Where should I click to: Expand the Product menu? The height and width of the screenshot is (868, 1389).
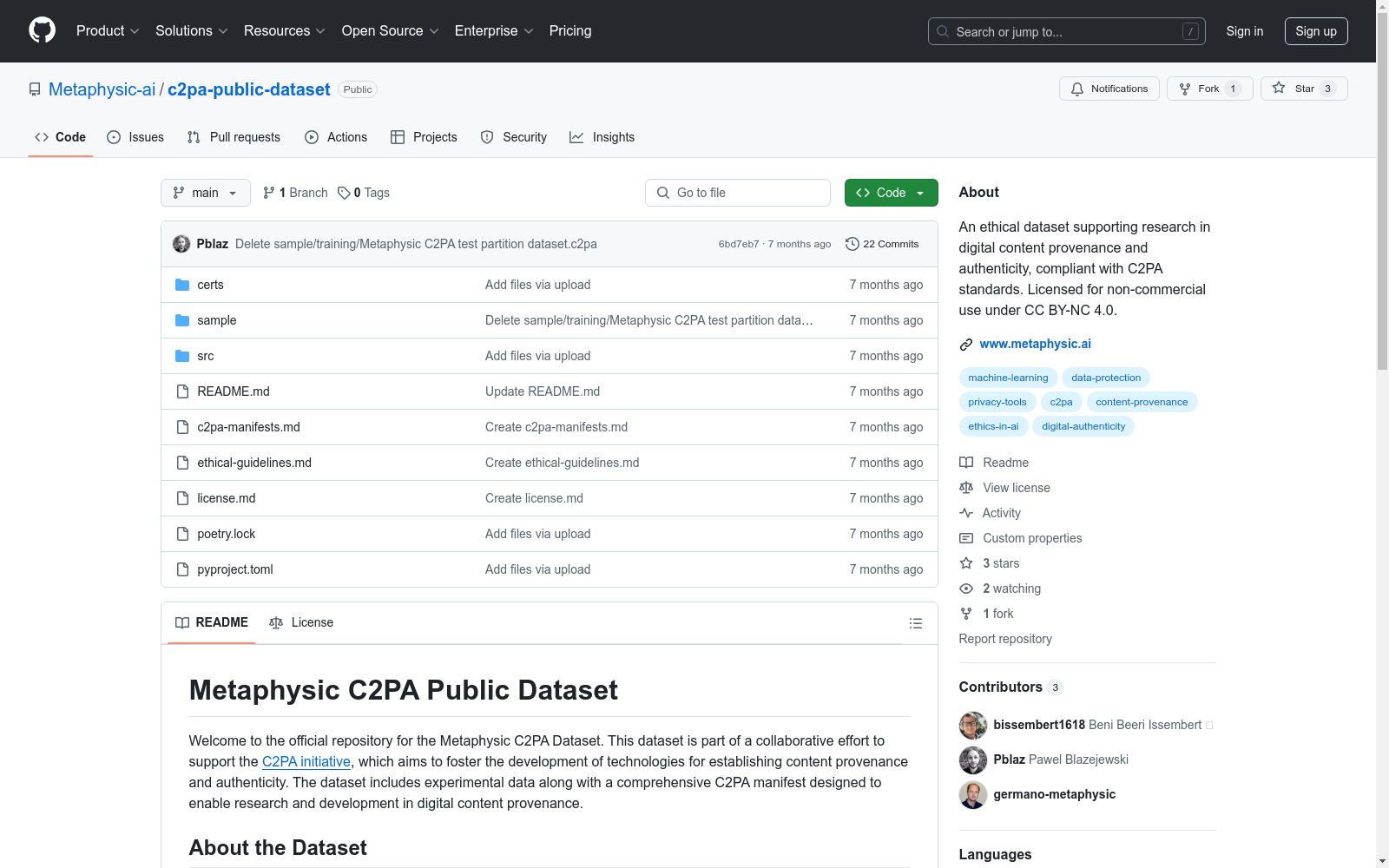(x=108, y=31)
